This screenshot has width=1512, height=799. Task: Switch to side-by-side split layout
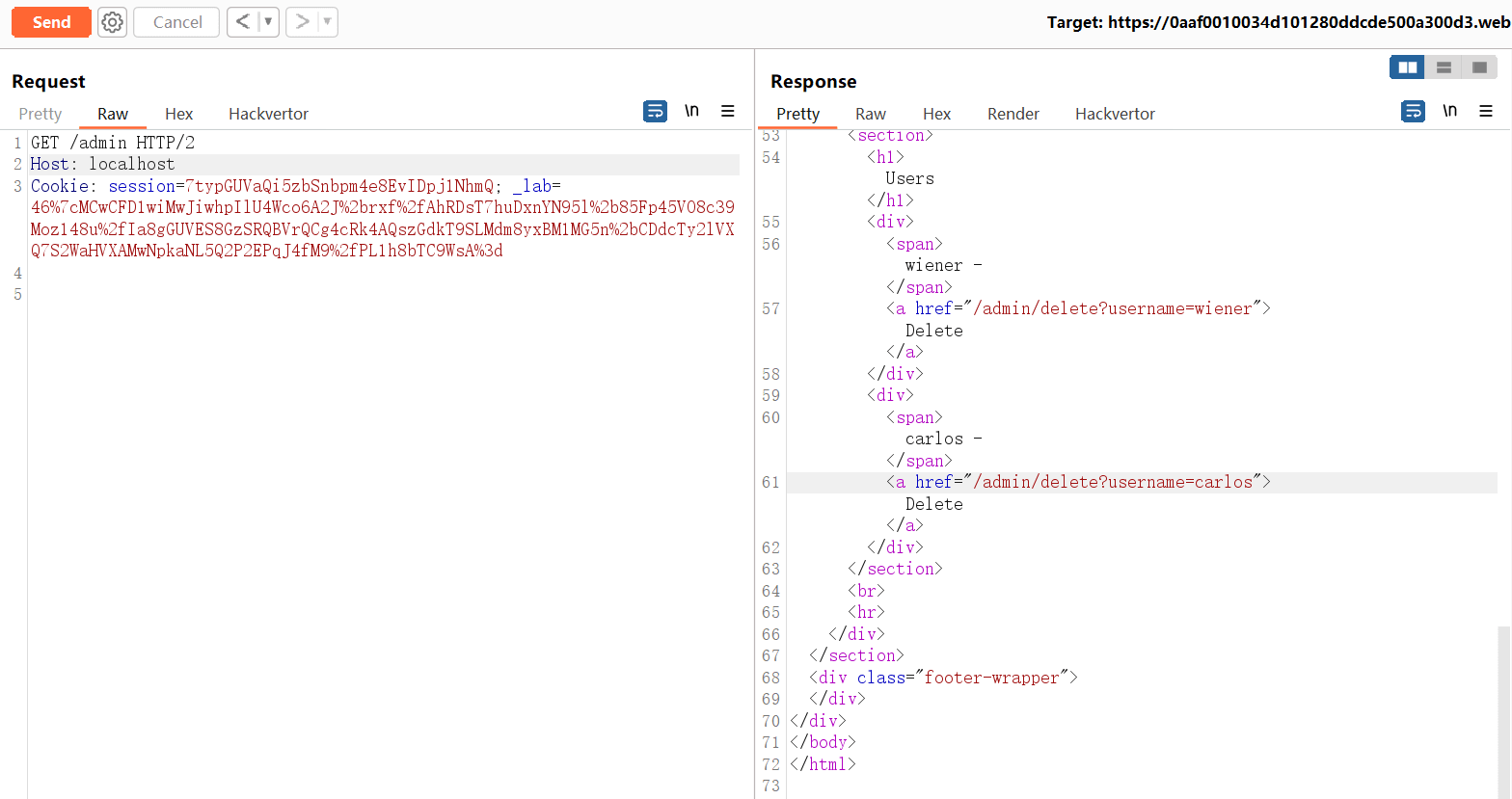coord(1408,67)
